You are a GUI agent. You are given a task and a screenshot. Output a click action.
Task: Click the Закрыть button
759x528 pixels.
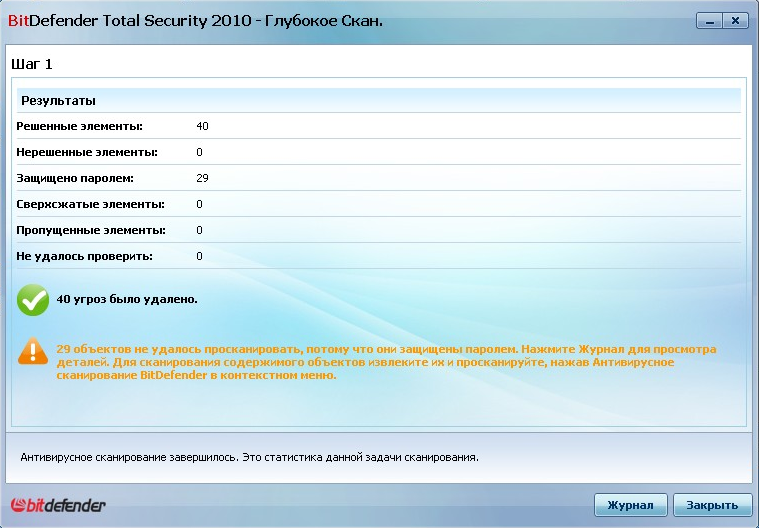712,505
